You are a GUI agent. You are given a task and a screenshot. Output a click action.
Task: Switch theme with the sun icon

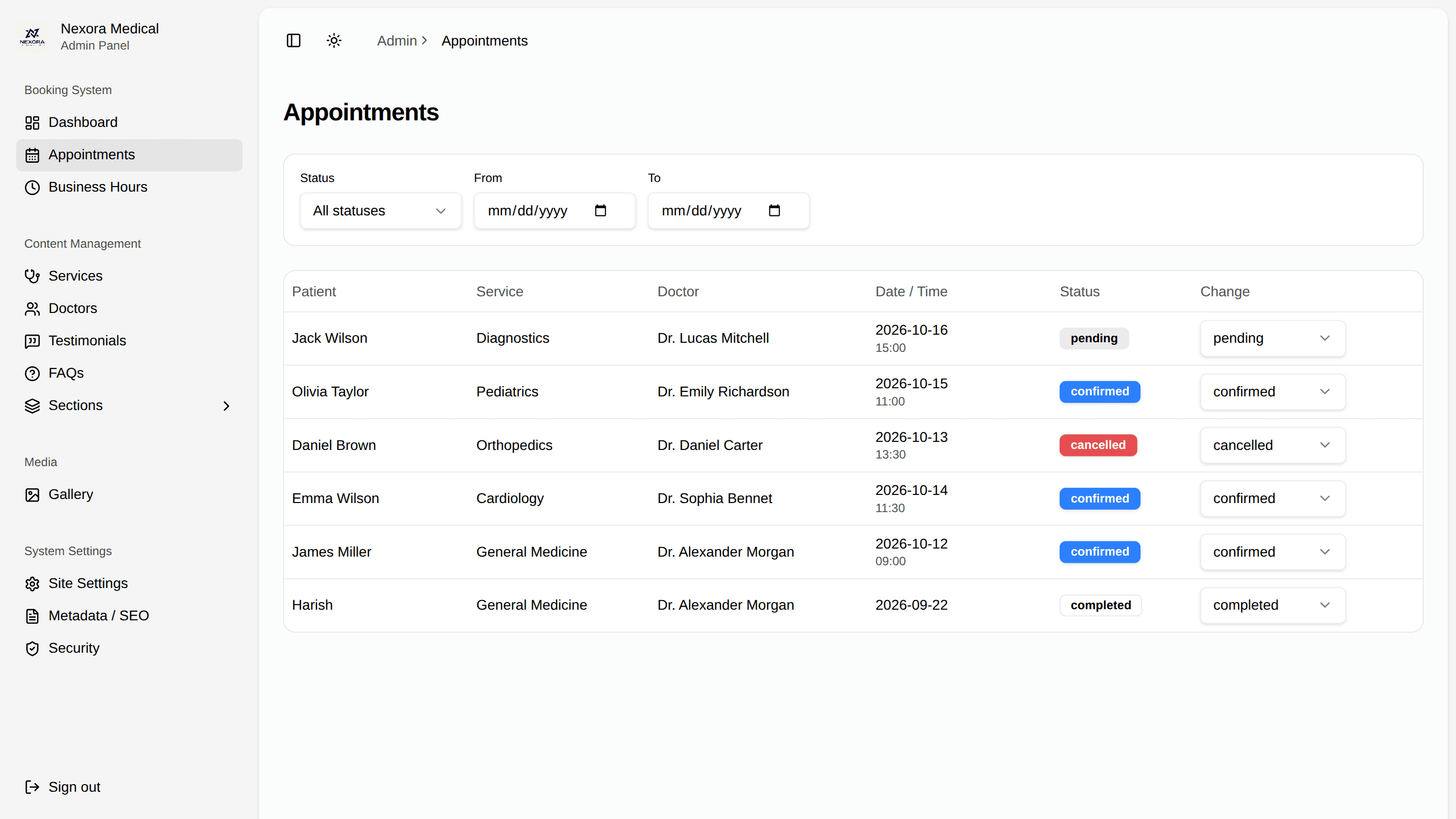pyautogui.click(x=334, y=40)
